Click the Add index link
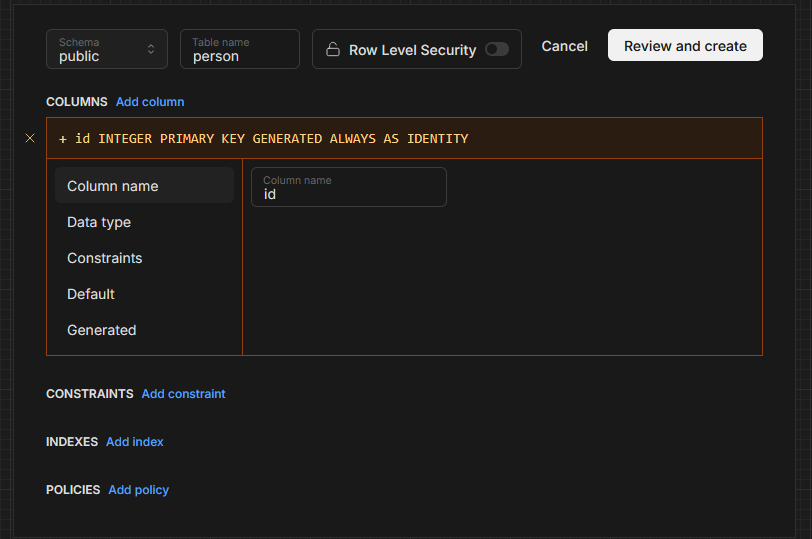Image resolution: width=812 pixels, height=539 pixels. pyautogui.click(x=135, y=442)
